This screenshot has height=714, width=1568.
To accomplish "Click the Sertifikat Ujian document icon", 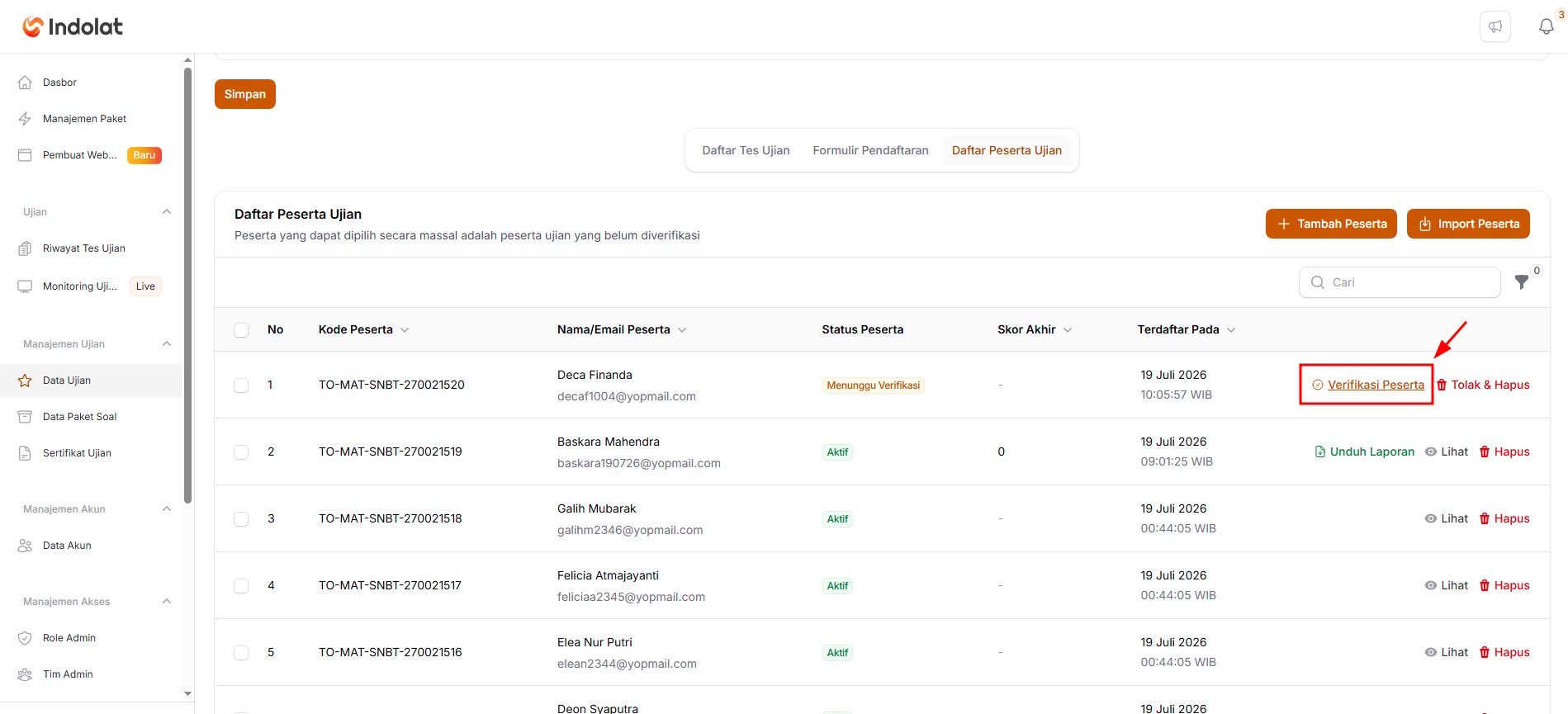I will point(25,453).
